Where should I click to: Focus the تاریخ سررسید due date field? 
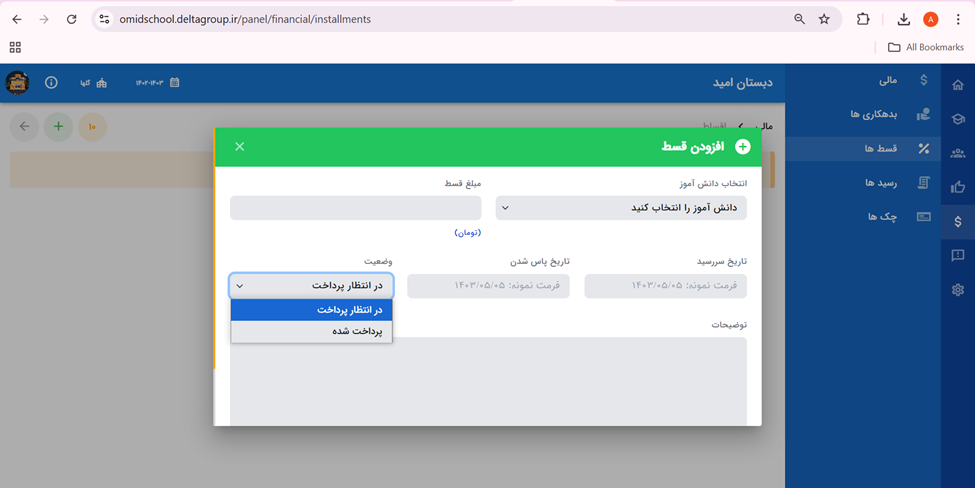pos(665,286)
